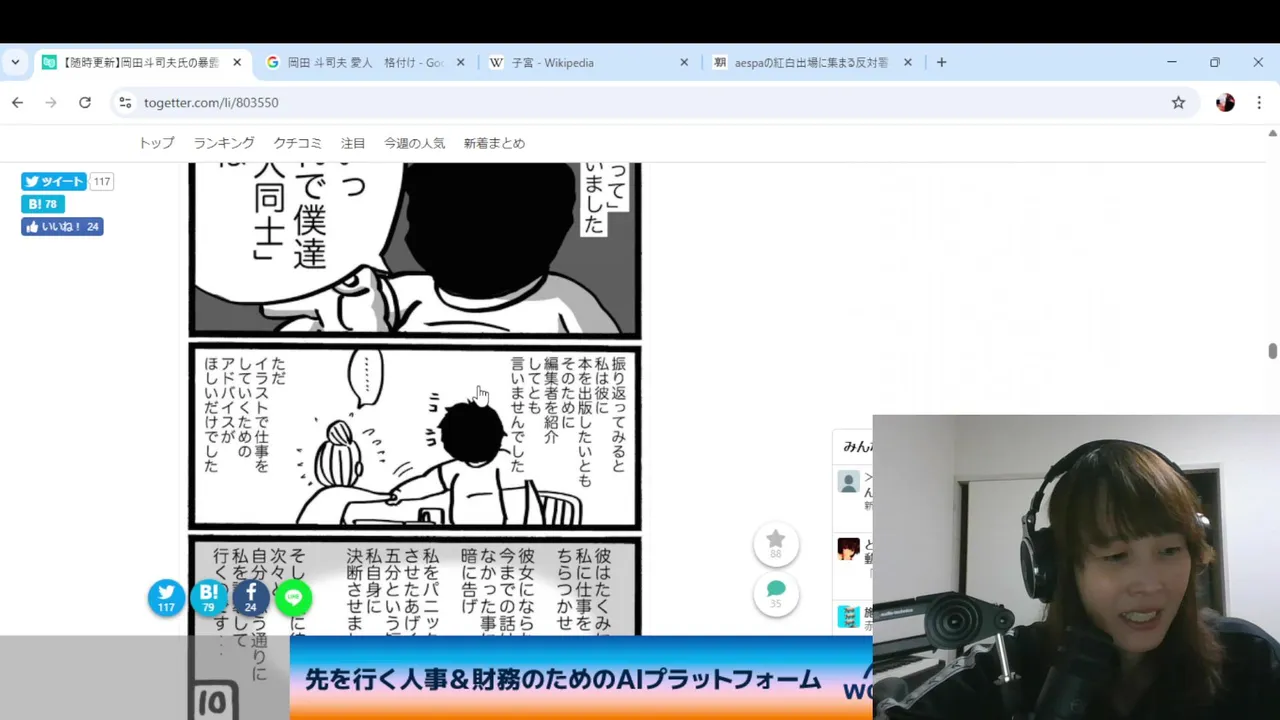
Task: View site information for togetter.com
Action: click(x=125, y=102)
